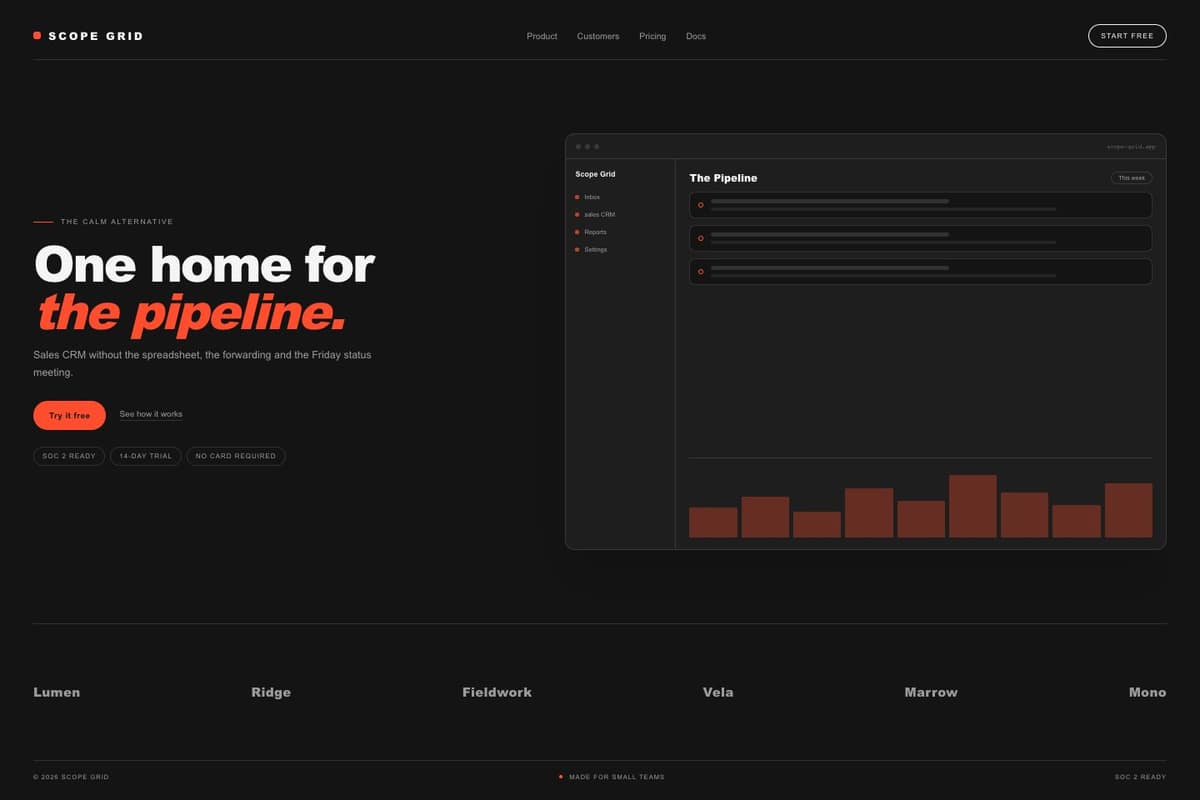The width and height of the screenshot is (1200, 800).
Task: Click the SOC 2 READY badge pill
Action: coord(69,456)
